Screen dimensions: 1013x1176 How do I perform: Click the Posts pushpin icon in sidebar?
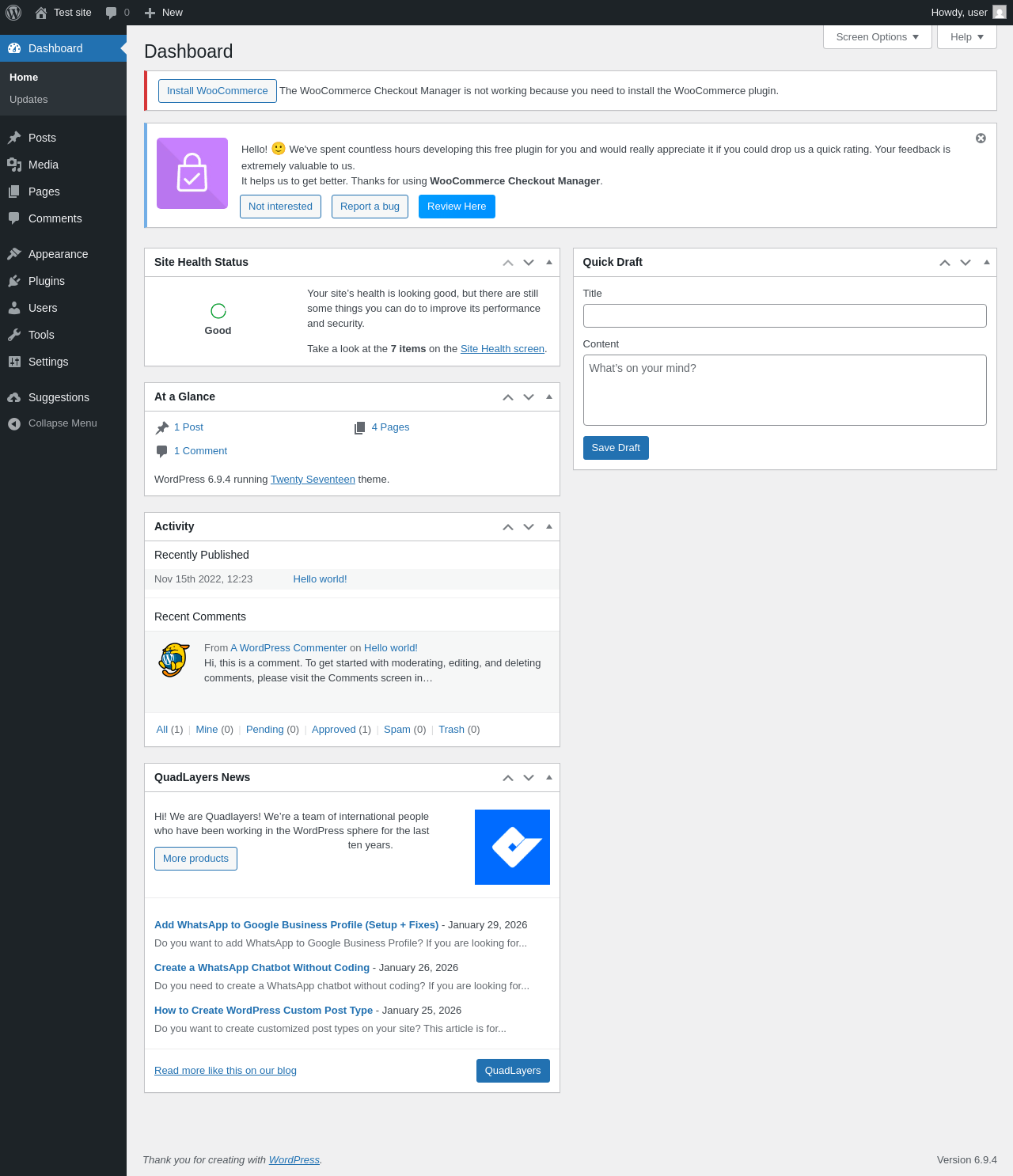(x=14, y=138)
